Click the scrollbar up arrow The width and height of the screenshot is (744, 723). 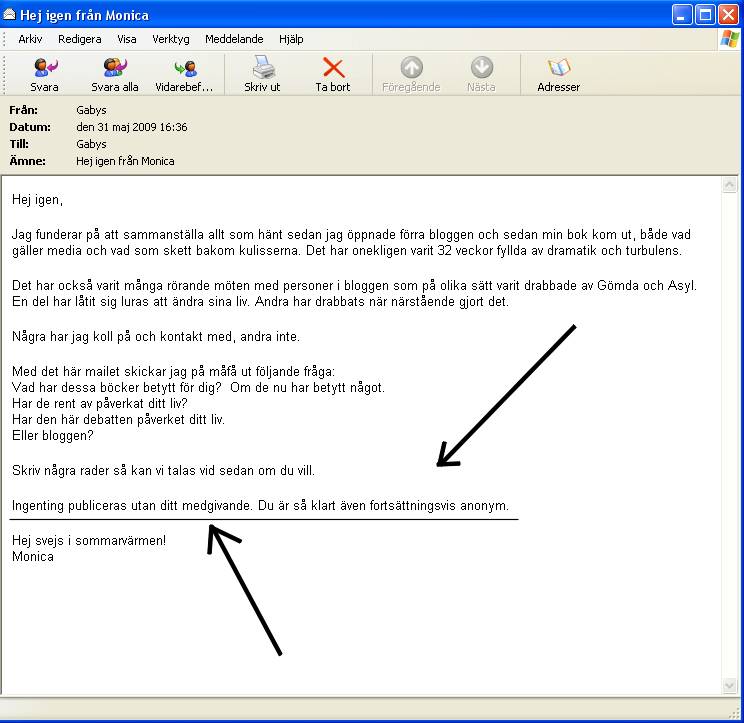coord(729,185)
